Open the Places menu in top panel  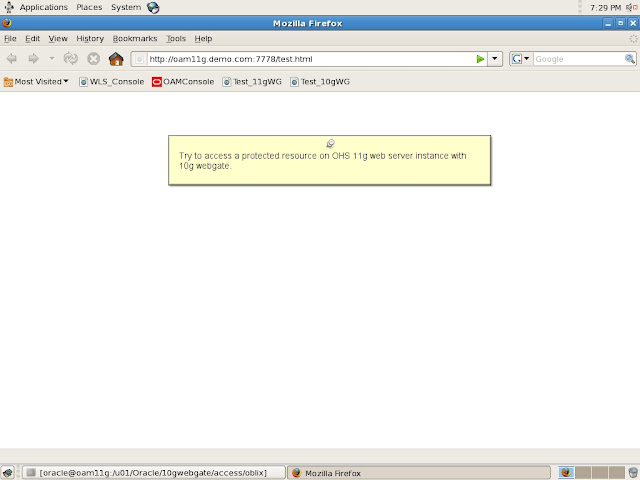coord(89,7)
